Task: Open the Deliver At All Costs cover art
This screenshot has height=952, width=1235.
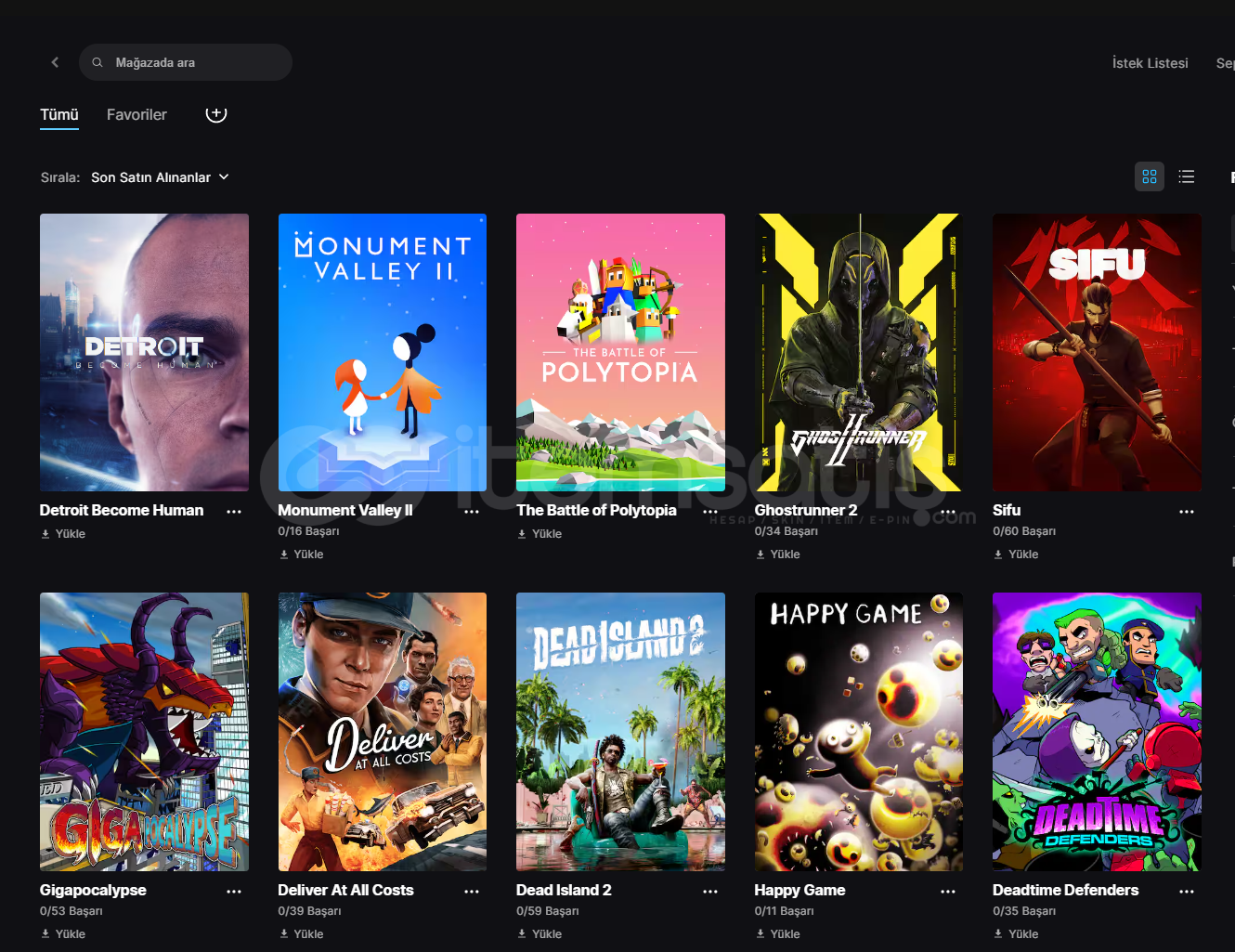Action: click(383, 732)
